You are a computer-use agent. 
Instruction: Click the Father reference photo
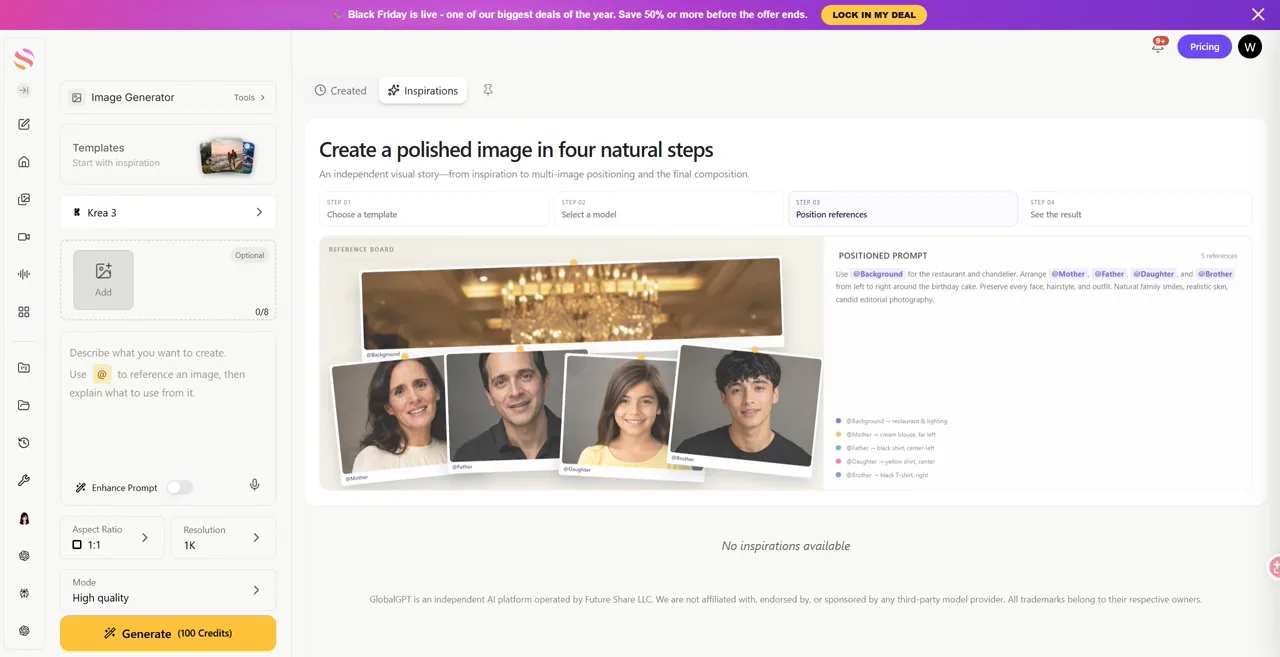[x=505, y=407]
